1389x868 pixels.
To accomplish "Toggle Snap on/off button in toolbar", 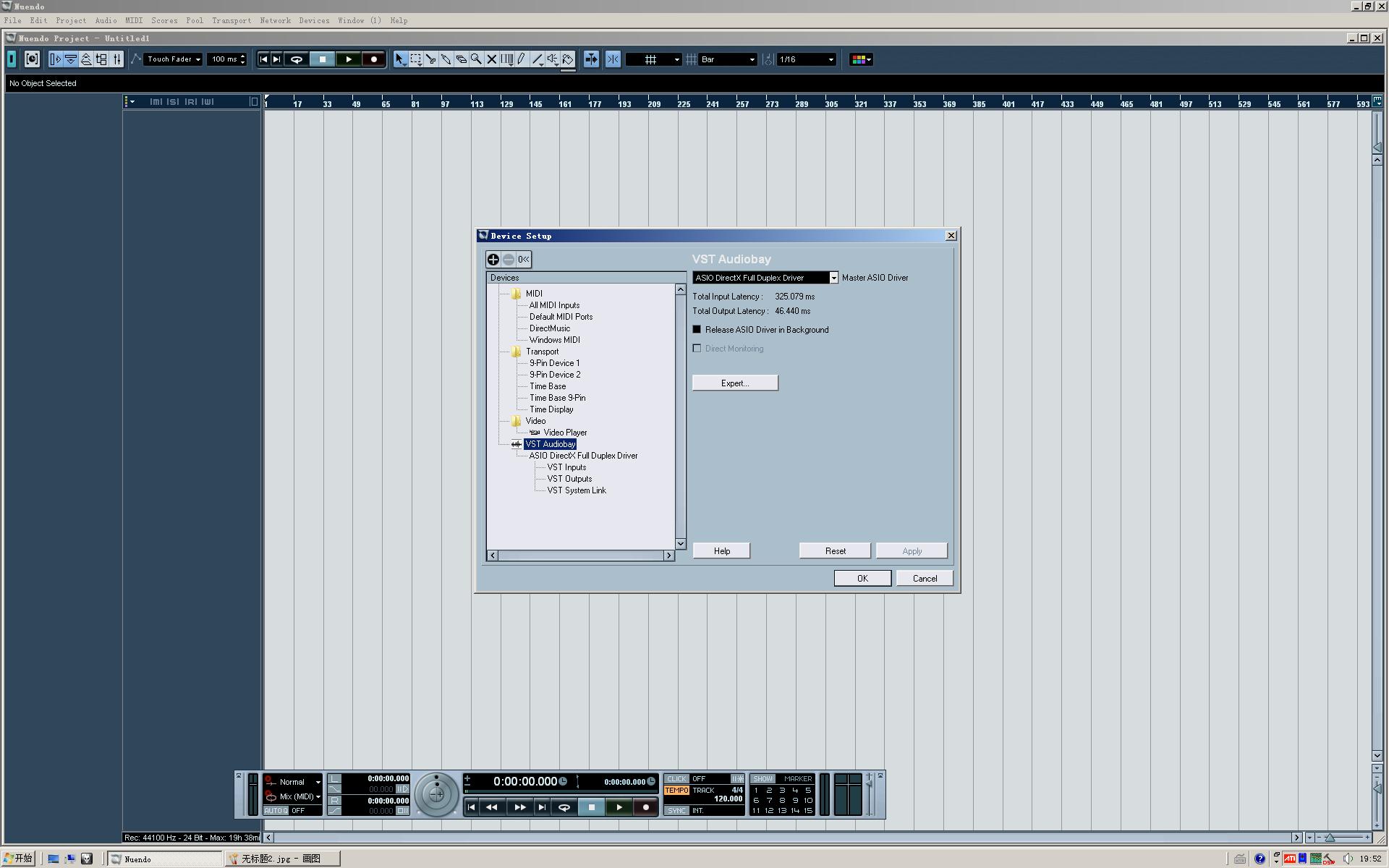I will click(613, 59).
